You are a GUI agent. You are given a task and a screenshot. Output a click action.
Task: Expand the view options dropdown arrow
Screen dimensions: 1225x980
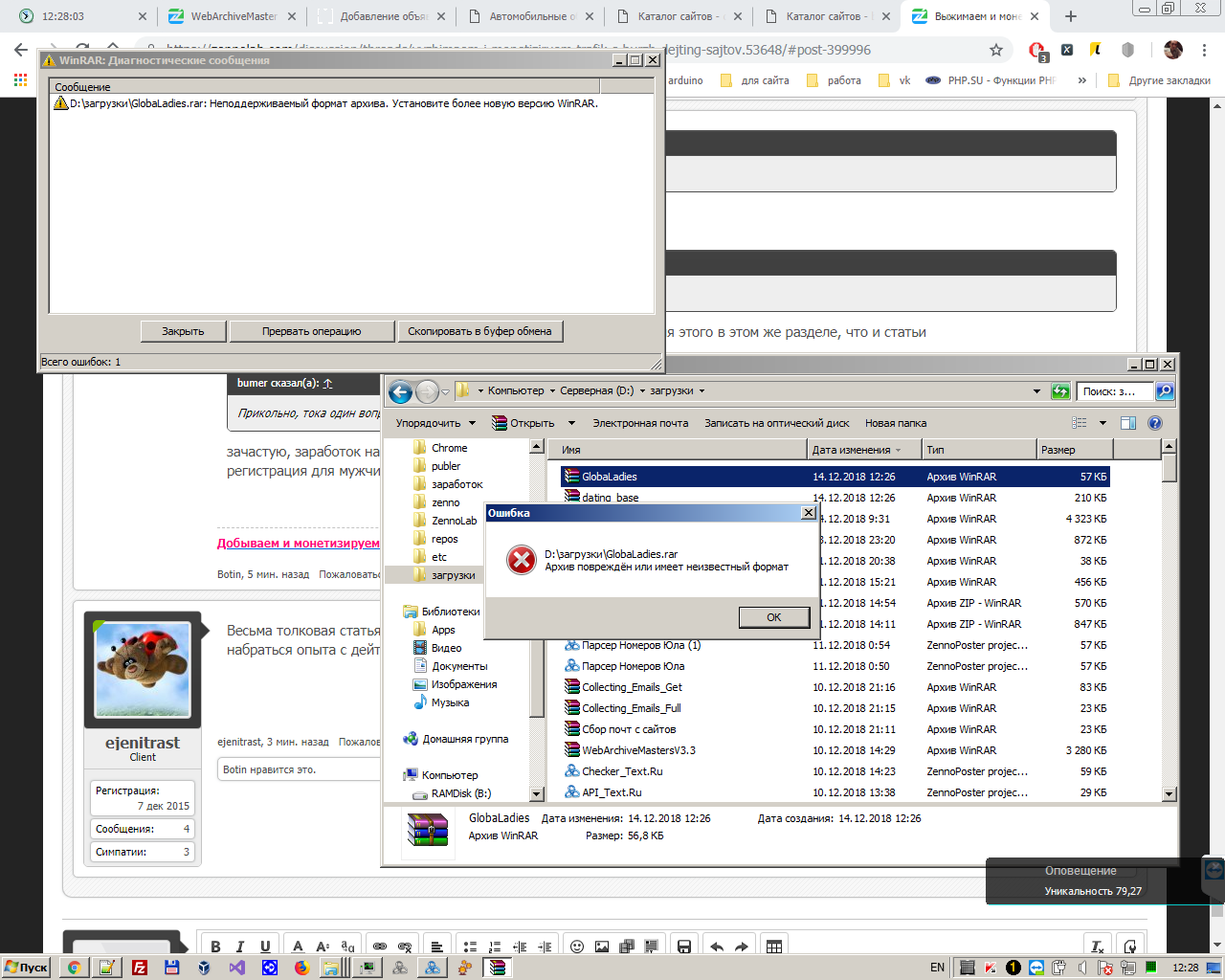pos(1102,423)
